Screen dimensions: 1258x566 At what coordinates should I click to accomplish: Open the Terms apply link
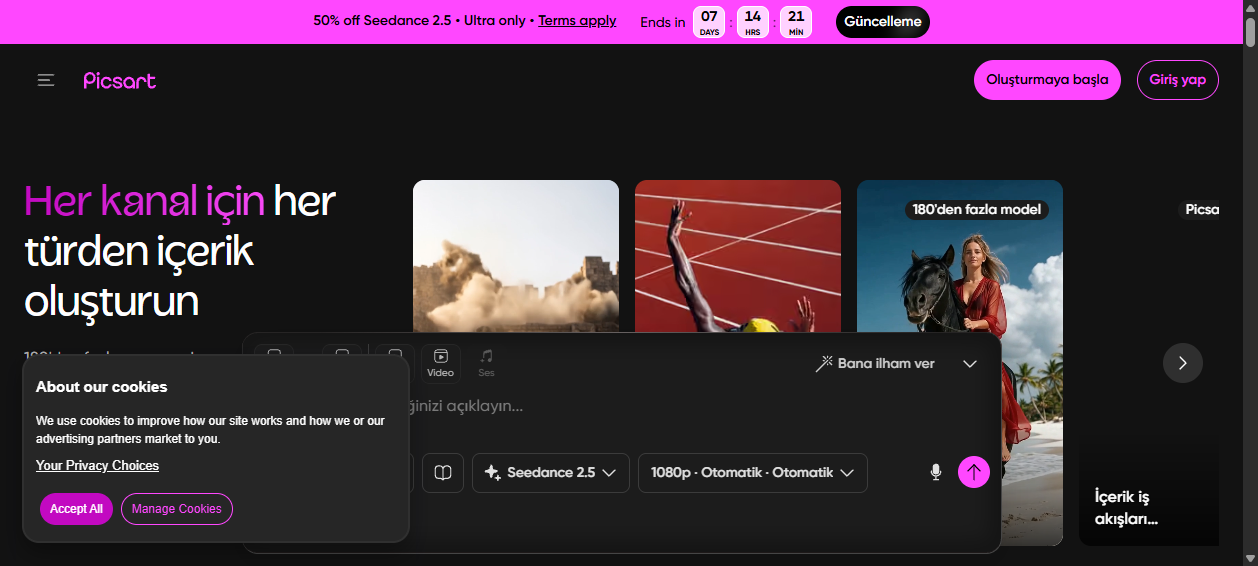point(577,21)
